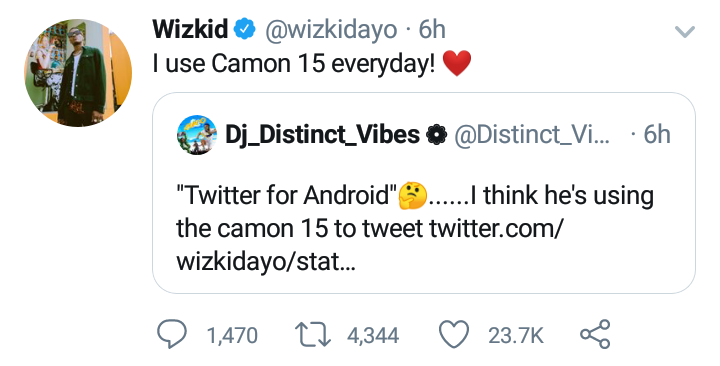This screenshot has height=366, width=720.
Task: Click Wizkid's blue verified badge
Action: click(245, 30)
